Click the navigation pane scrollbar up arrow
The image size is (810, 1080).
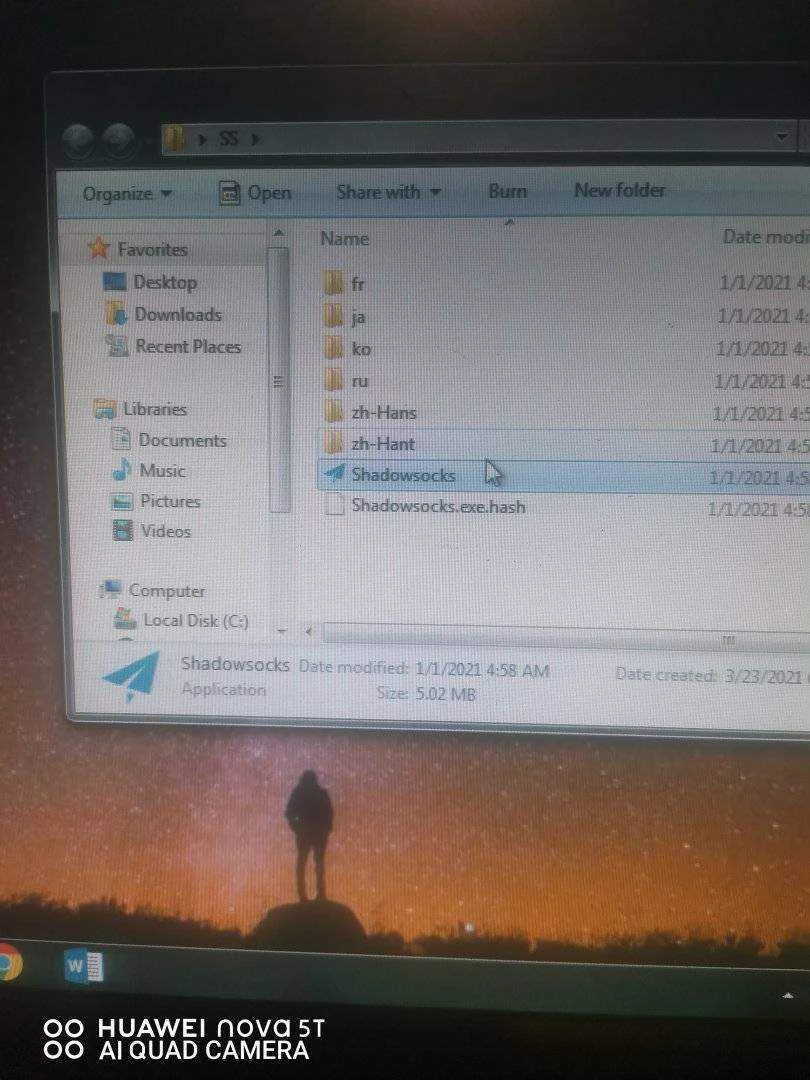(279, 235)
